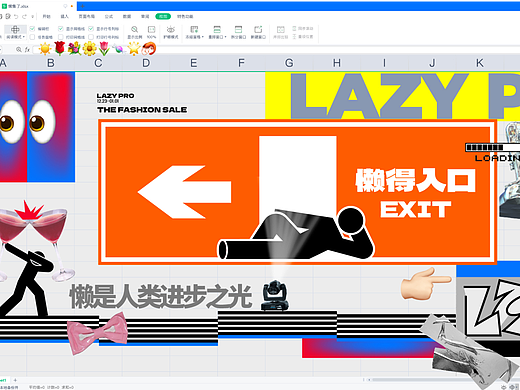
Task: Open the Insert (插入) ribbon tab
Action: tap(64, 16)
